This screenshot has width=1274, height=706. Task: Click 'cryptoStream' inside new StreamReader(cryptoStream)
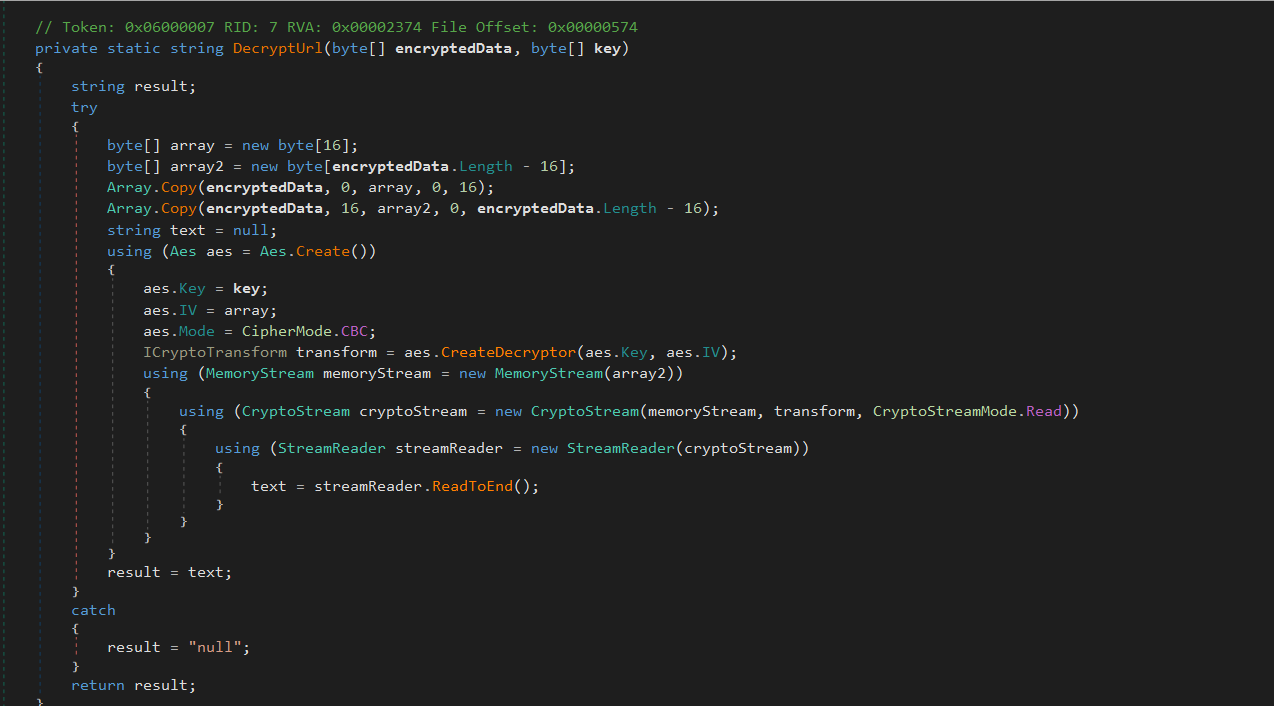738,448
